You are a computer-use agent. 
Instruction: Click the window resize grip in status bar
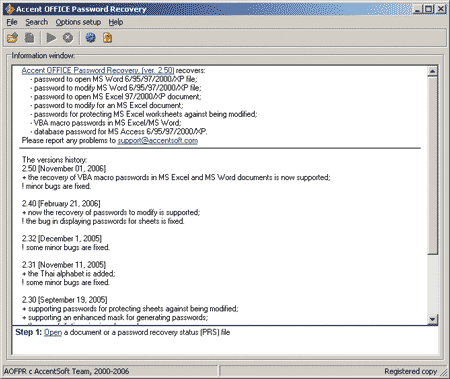click(x=443, y=372)
